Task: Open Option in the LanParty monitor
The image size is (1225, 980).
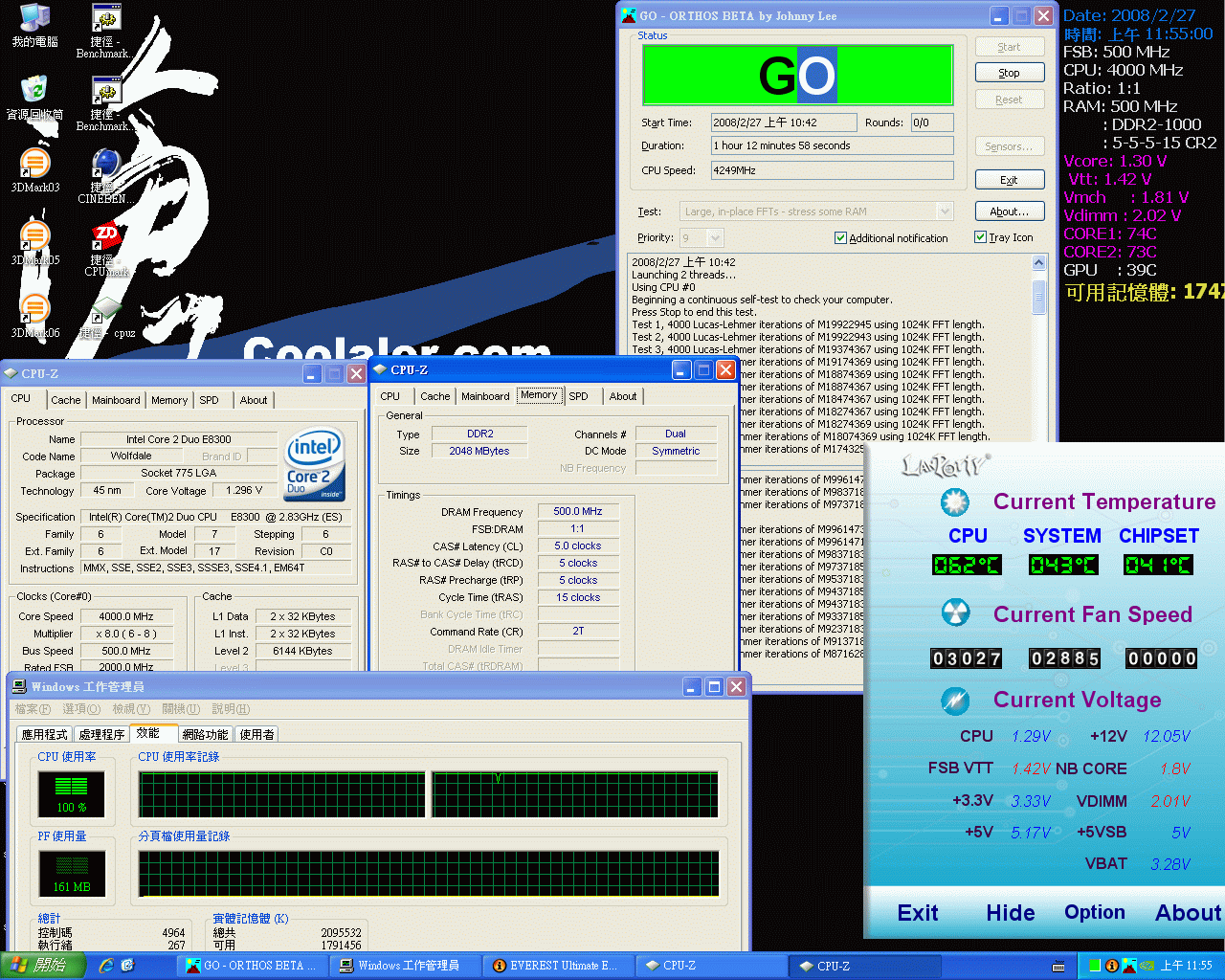Action: [x=1094, y=913]
